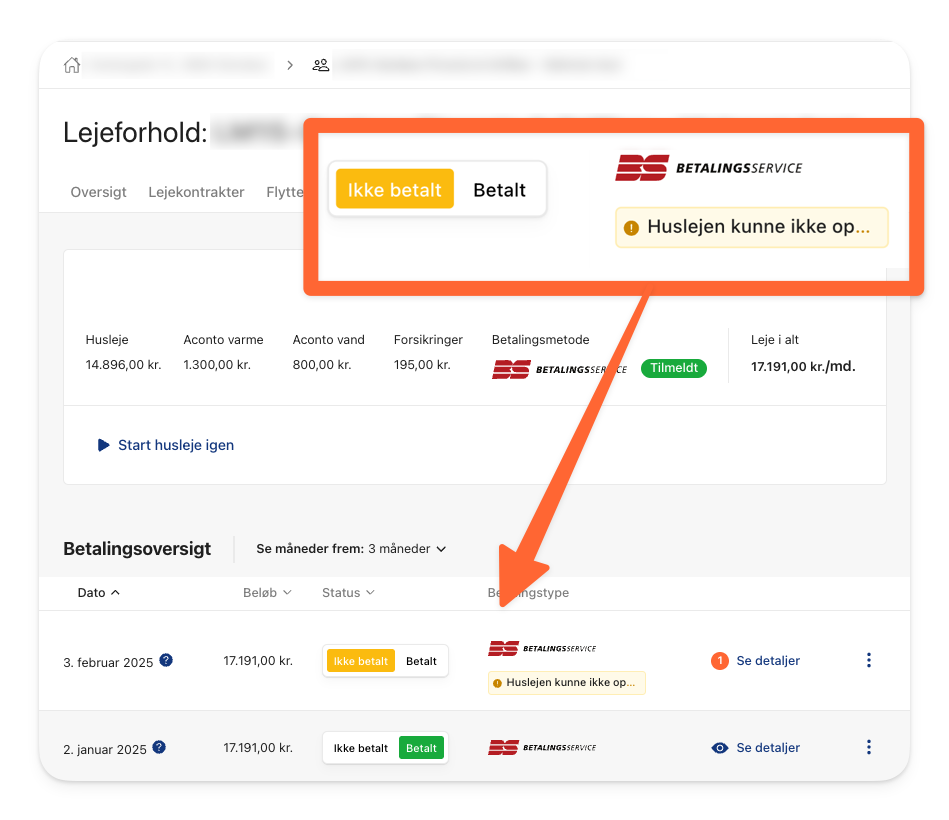
Task: Click the Betalingsservice logo under Betalingsmetode
Action: (559, 369)
